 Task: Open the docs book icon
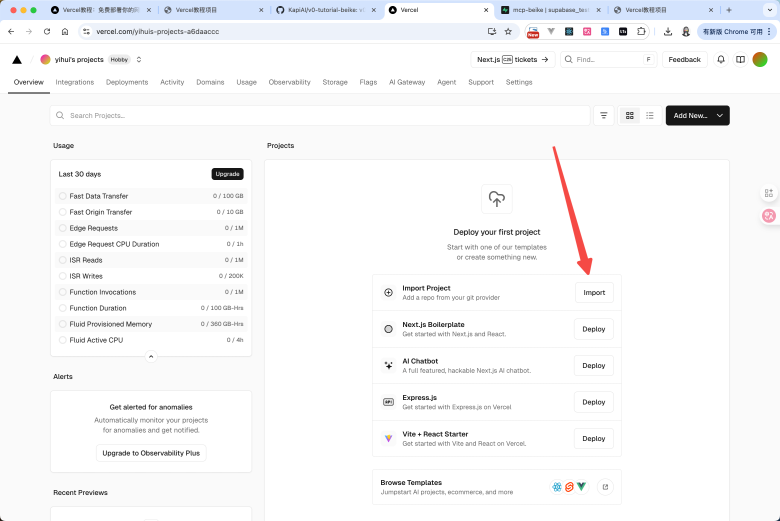pyautogui.click(x=740, y=59)
